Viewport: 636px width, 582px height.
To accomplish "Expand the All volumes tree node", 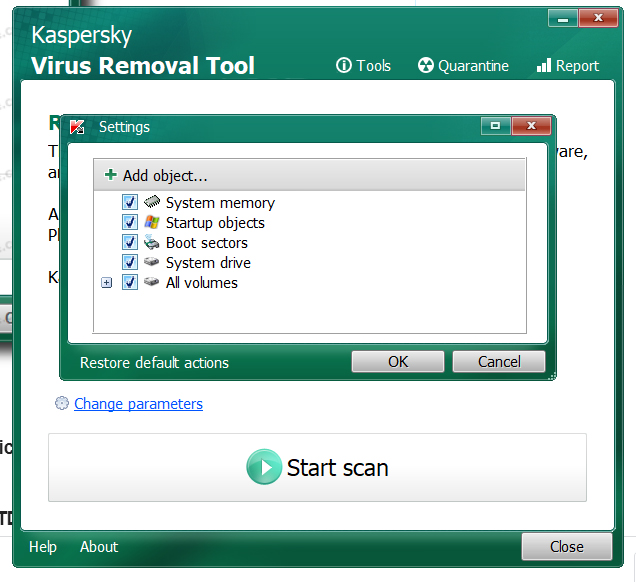I will tap(107, 283).
